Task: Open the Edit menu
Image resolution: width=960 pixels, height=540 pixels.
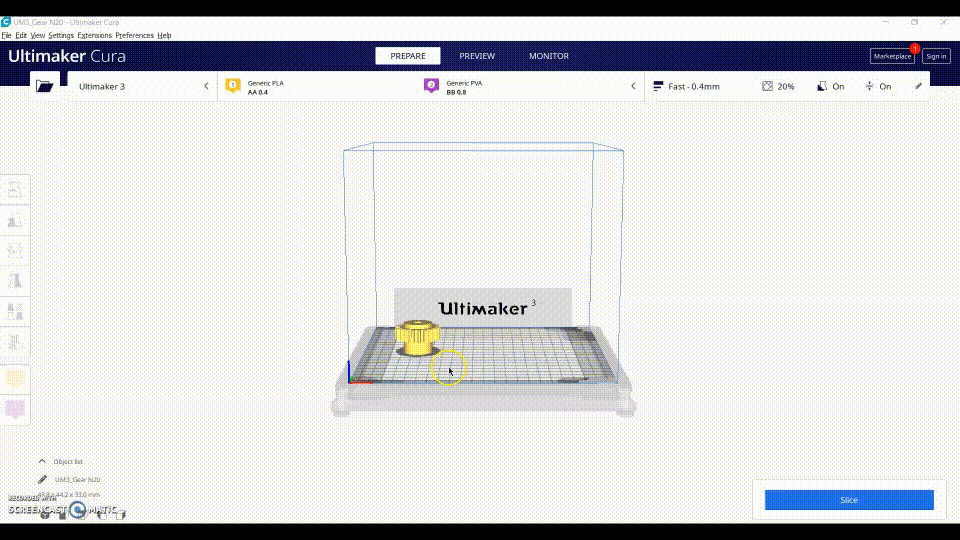Action: tap(21, 36)
